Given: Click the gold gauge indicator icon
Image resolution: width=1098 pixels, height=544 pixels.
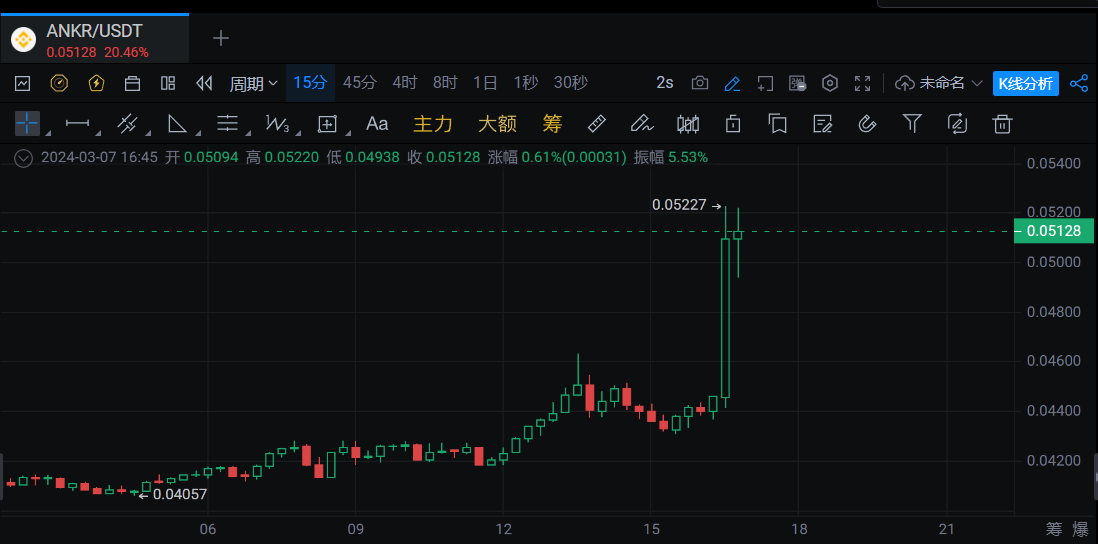Looking at the screenshot, I should point(60,83).
